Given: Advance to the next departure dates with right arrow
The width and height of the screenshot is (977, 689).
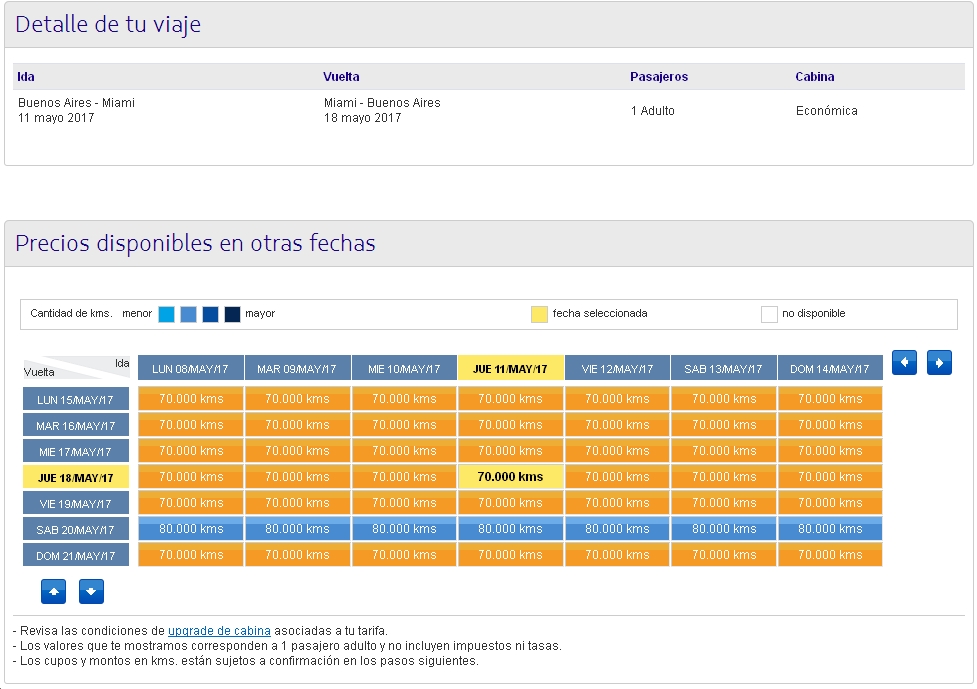Looking at the screenshot, I should pos(938,362).
